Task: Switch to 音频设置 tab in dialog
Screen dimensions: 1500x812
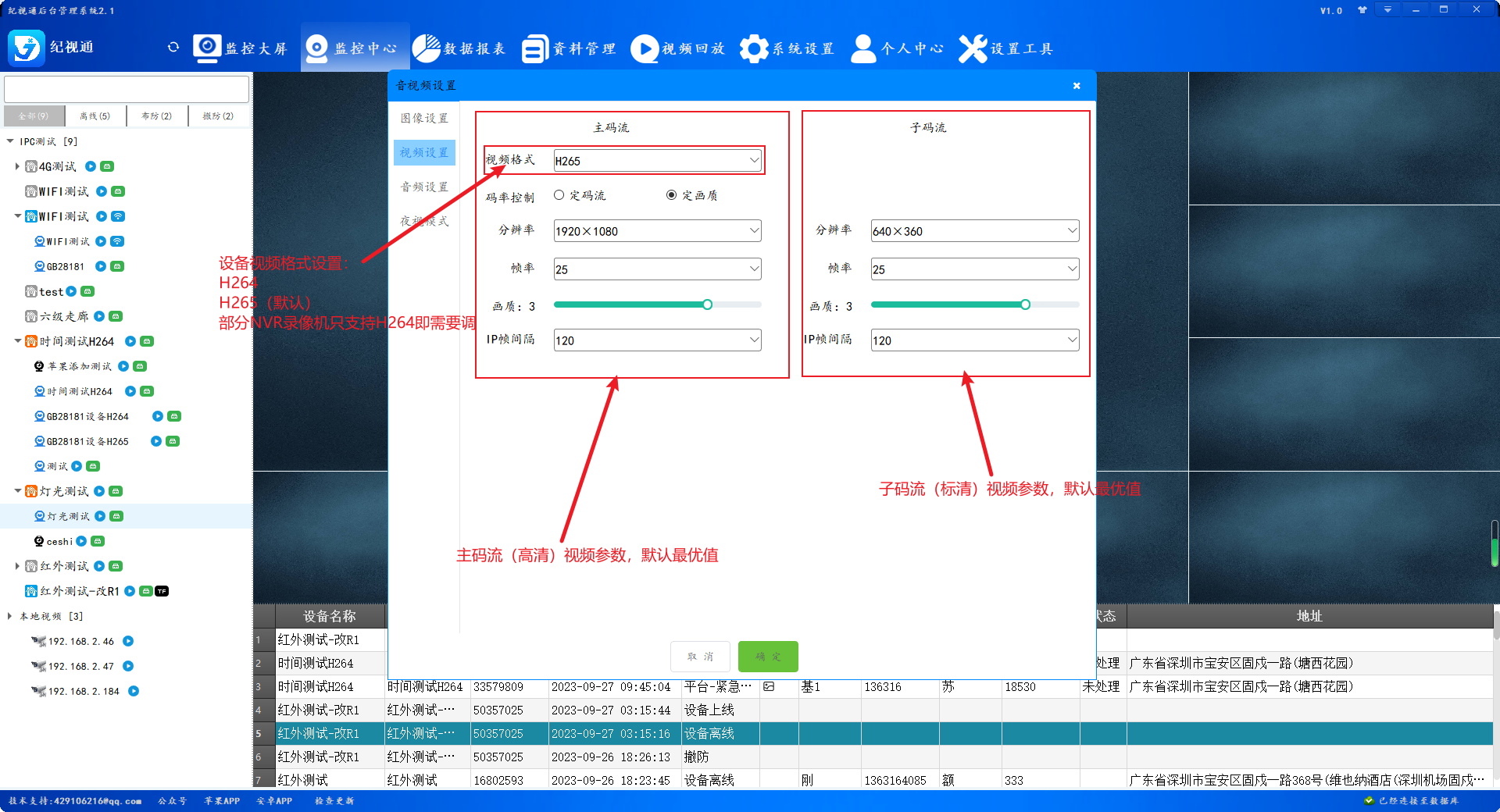Action: tap(424, 187)
